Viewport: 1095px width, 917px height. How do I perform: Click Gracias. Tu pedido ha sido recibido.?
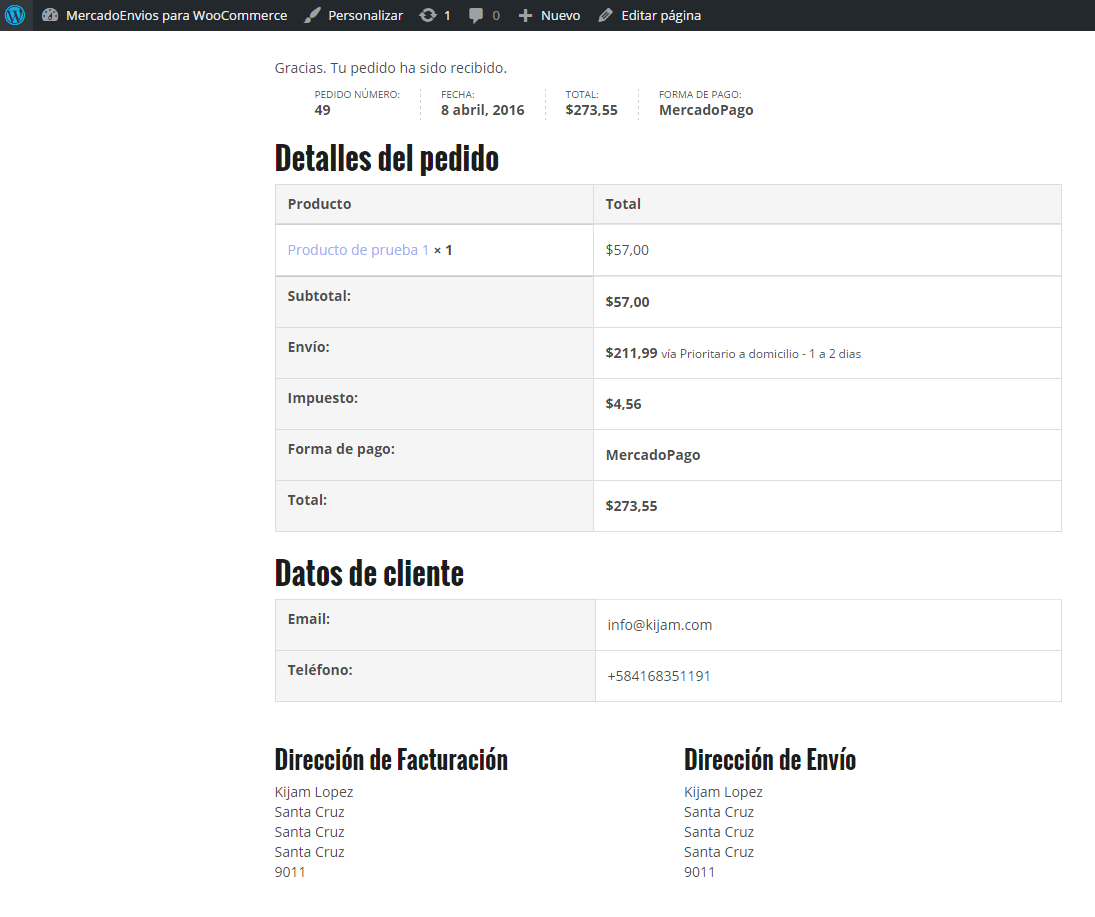[x=390, y=68]
